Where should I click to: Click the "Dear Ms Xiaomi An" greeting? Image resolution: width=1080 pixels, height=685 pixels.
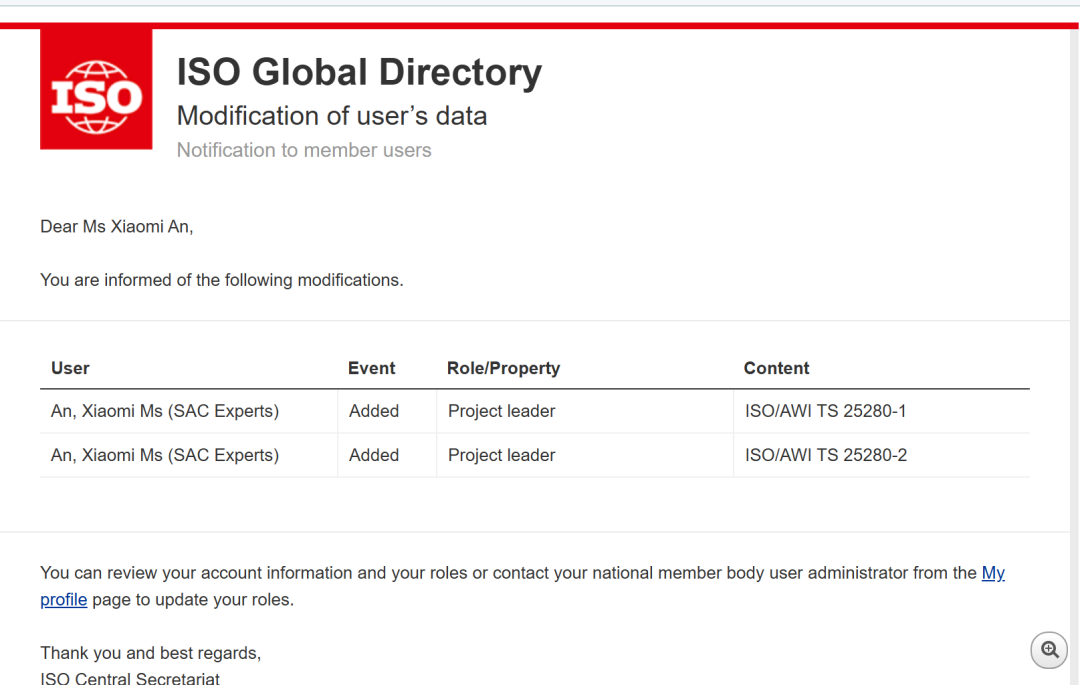tap(116, 227)
